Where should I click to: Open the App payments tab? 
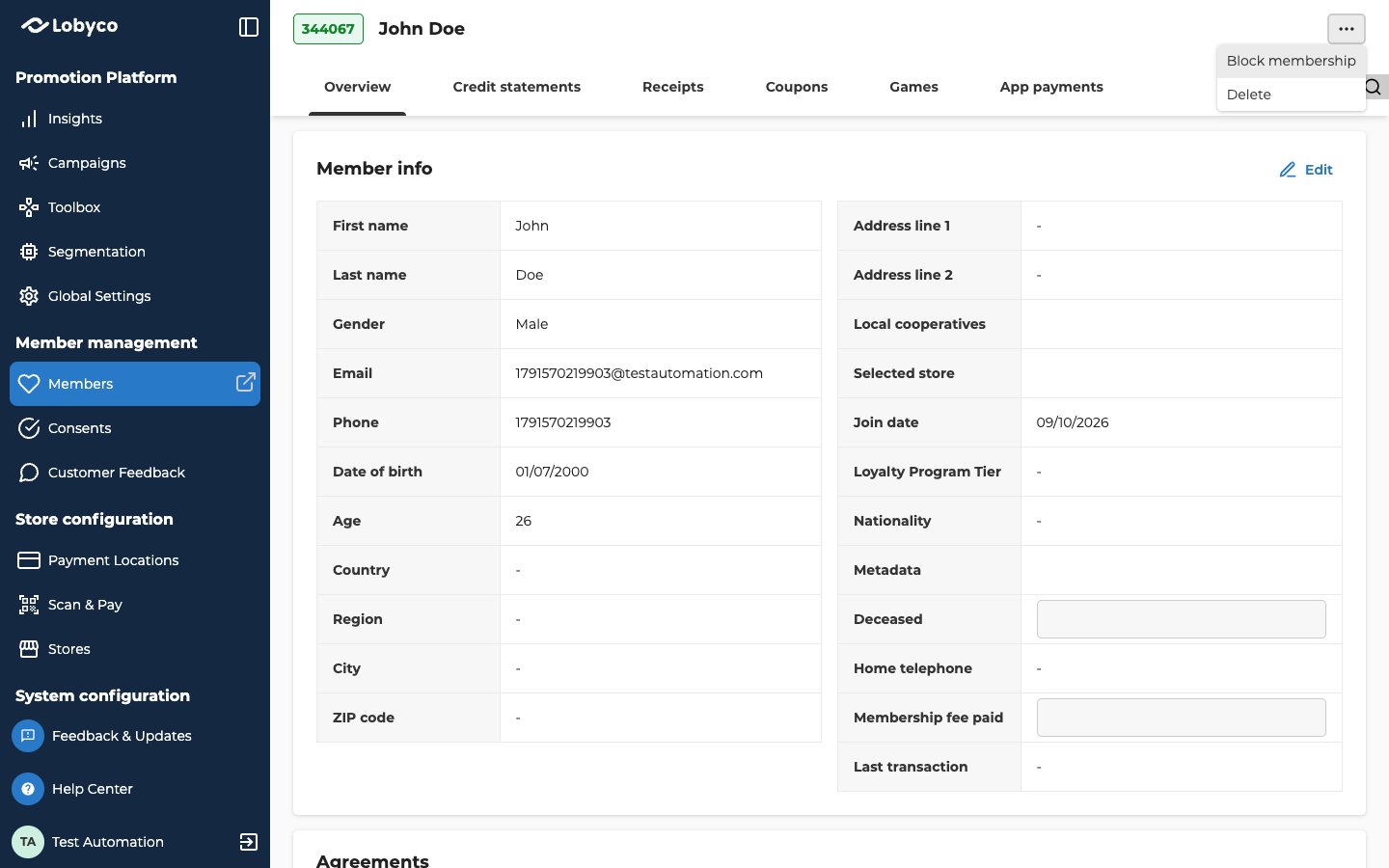(x=1051, y=87)
